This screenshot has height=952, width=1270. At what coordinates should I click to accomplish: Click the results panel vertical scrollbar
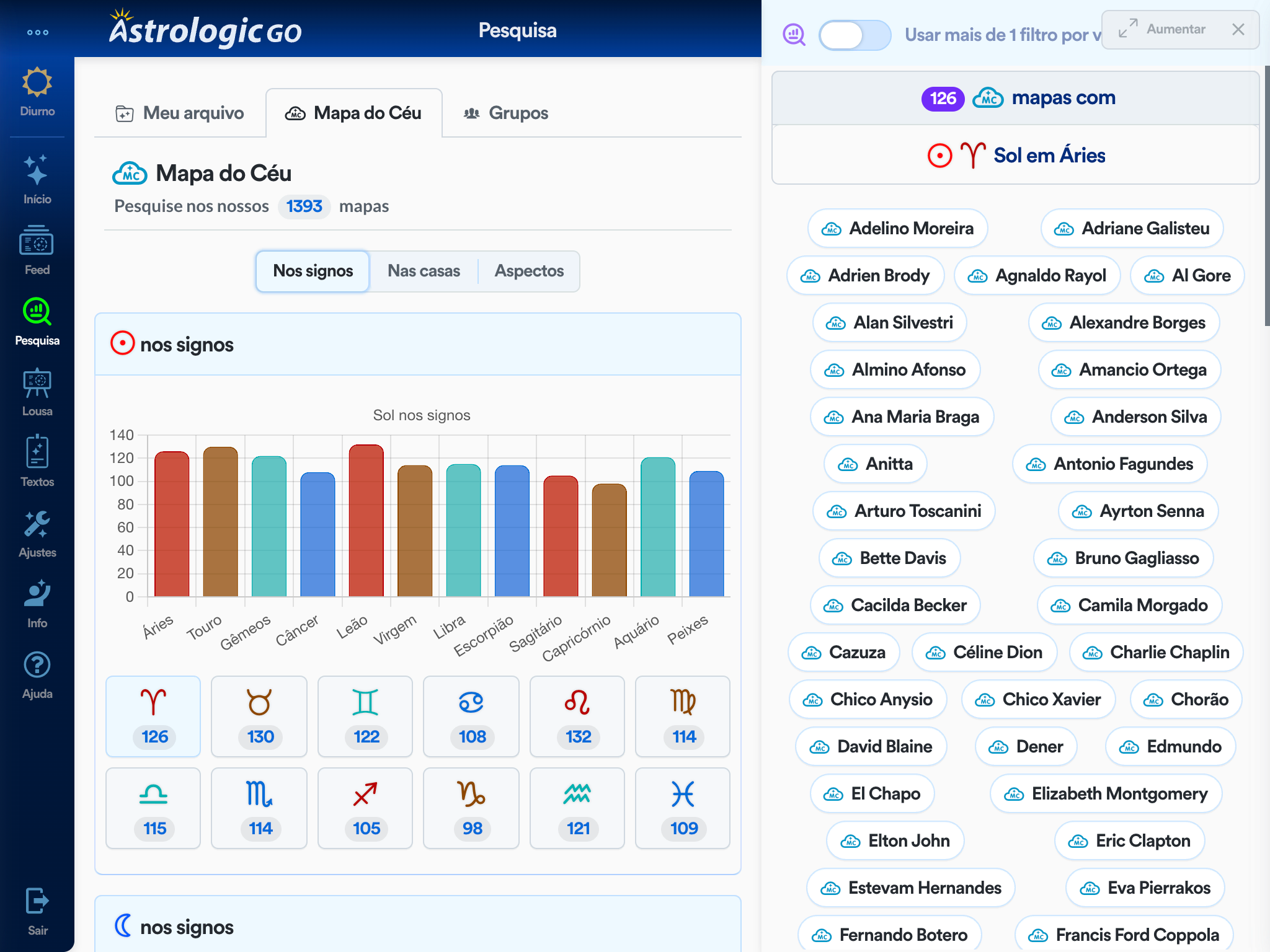[1266, 196]
